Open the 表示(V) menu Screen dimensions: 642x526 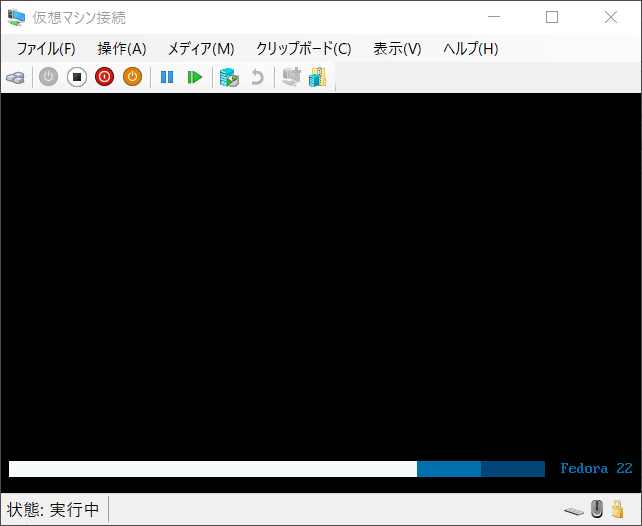tap(397, 49)
